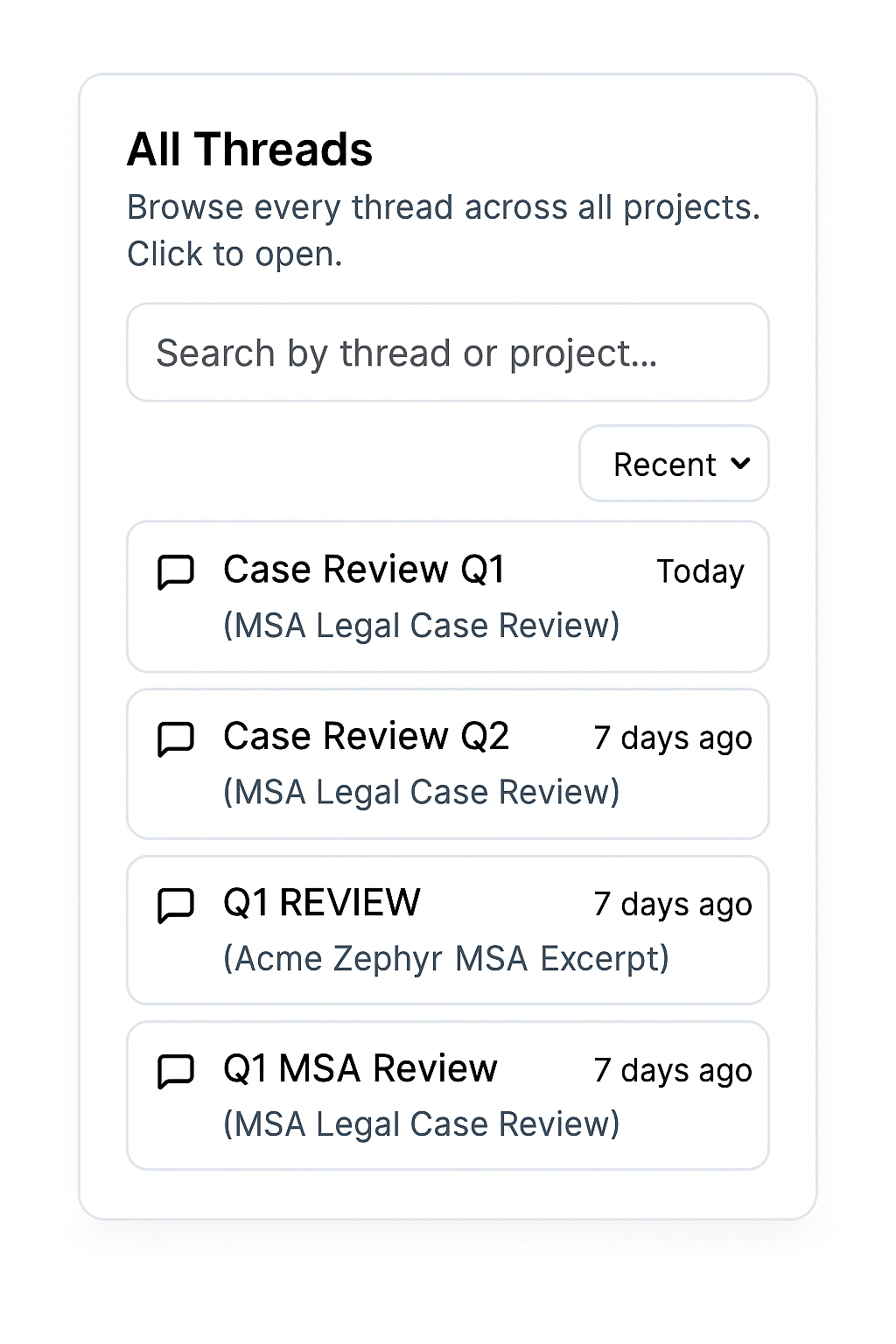Click the project label under Case Review Q1
The height and width of the screenshot is (1344, 896).
[x=421, y=626]
